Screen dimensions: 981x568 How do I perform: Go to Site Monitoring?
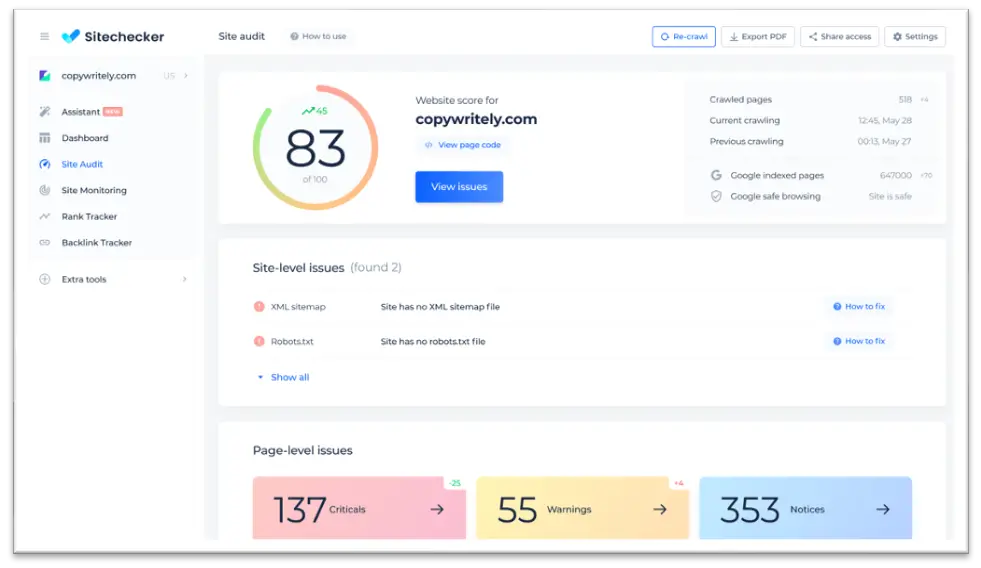point(94,190)
